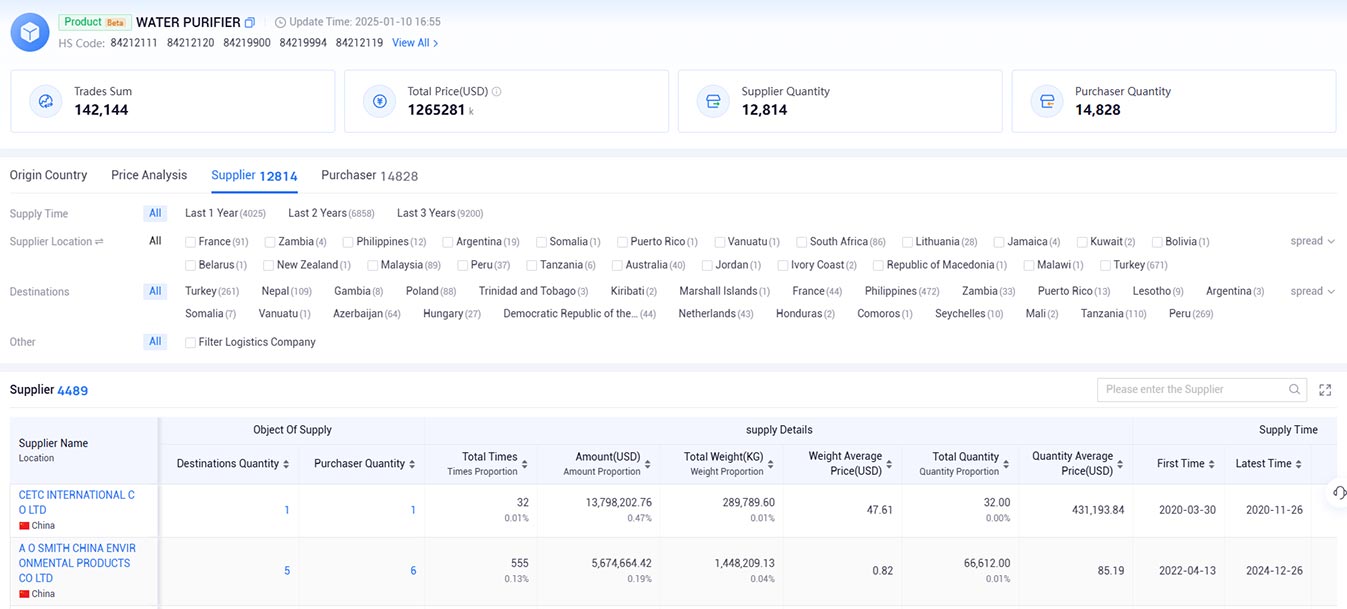Open View All HS codes link
The height and width of the screenshot is (609, 1347).
415,43
